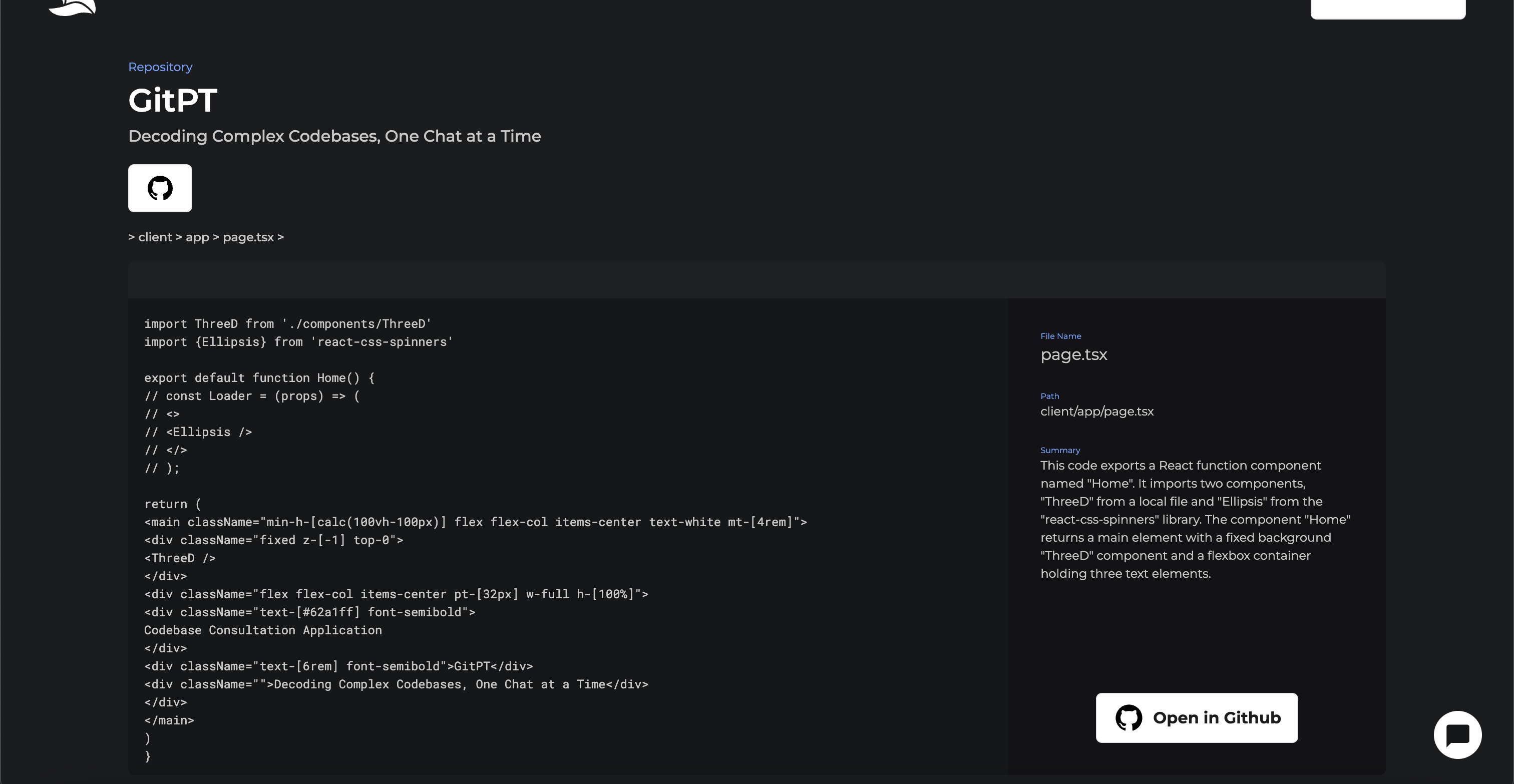Click the client/app/page.tsx path text
1514x784 pixels.
click(x=1097, y=412)
